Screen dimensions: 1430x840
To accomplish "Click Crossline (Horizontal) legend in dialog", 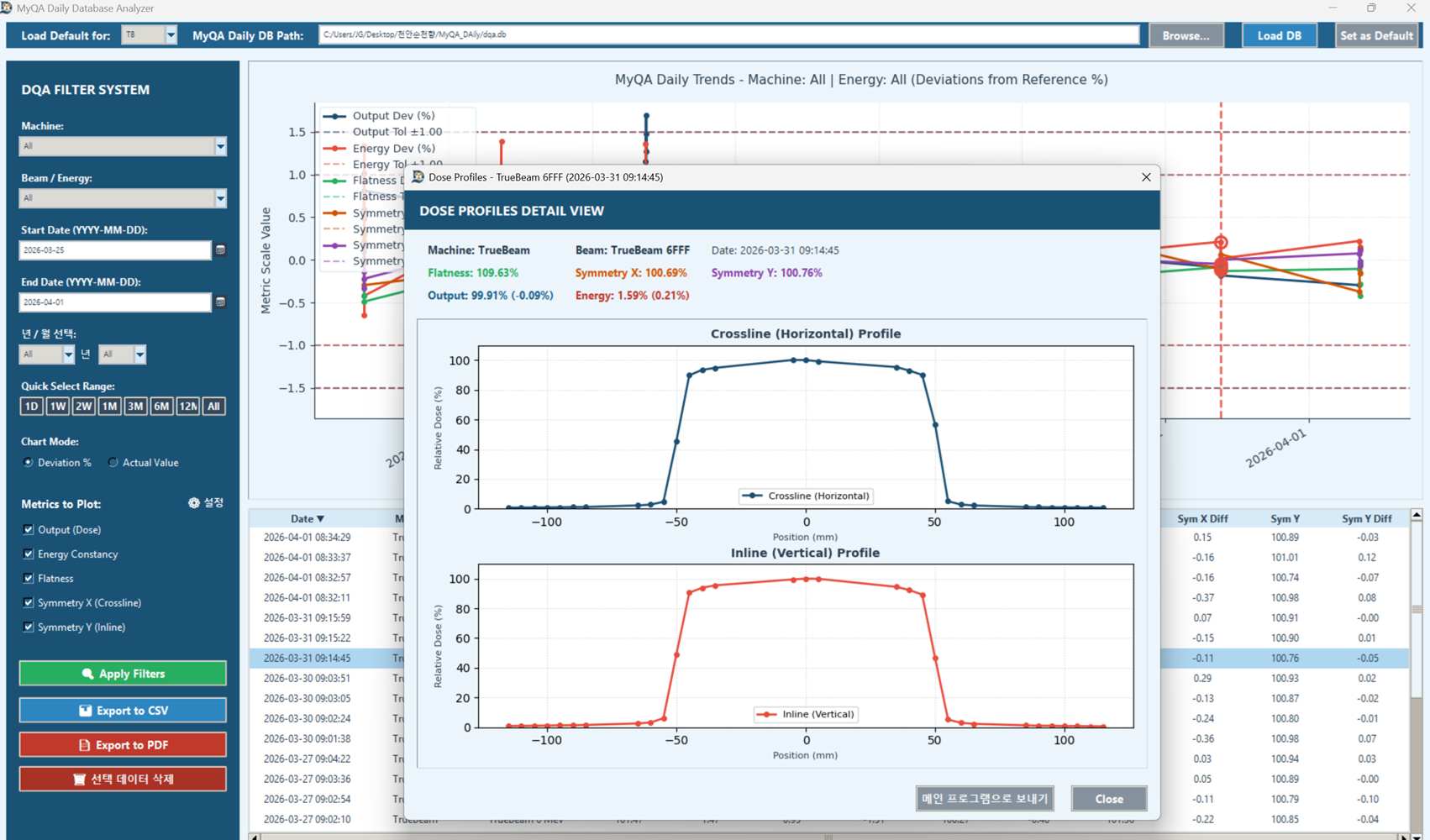I will (x=806, y=496).
